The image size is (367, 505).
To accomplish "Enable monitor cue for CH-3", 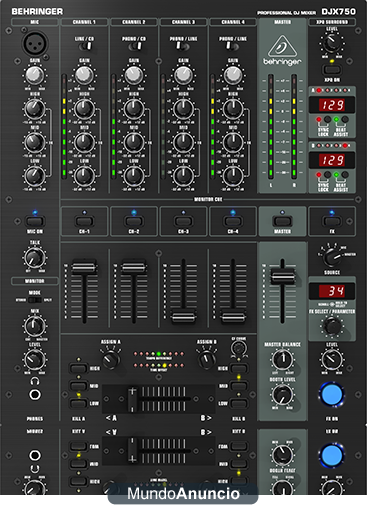I will pos(183,221).
